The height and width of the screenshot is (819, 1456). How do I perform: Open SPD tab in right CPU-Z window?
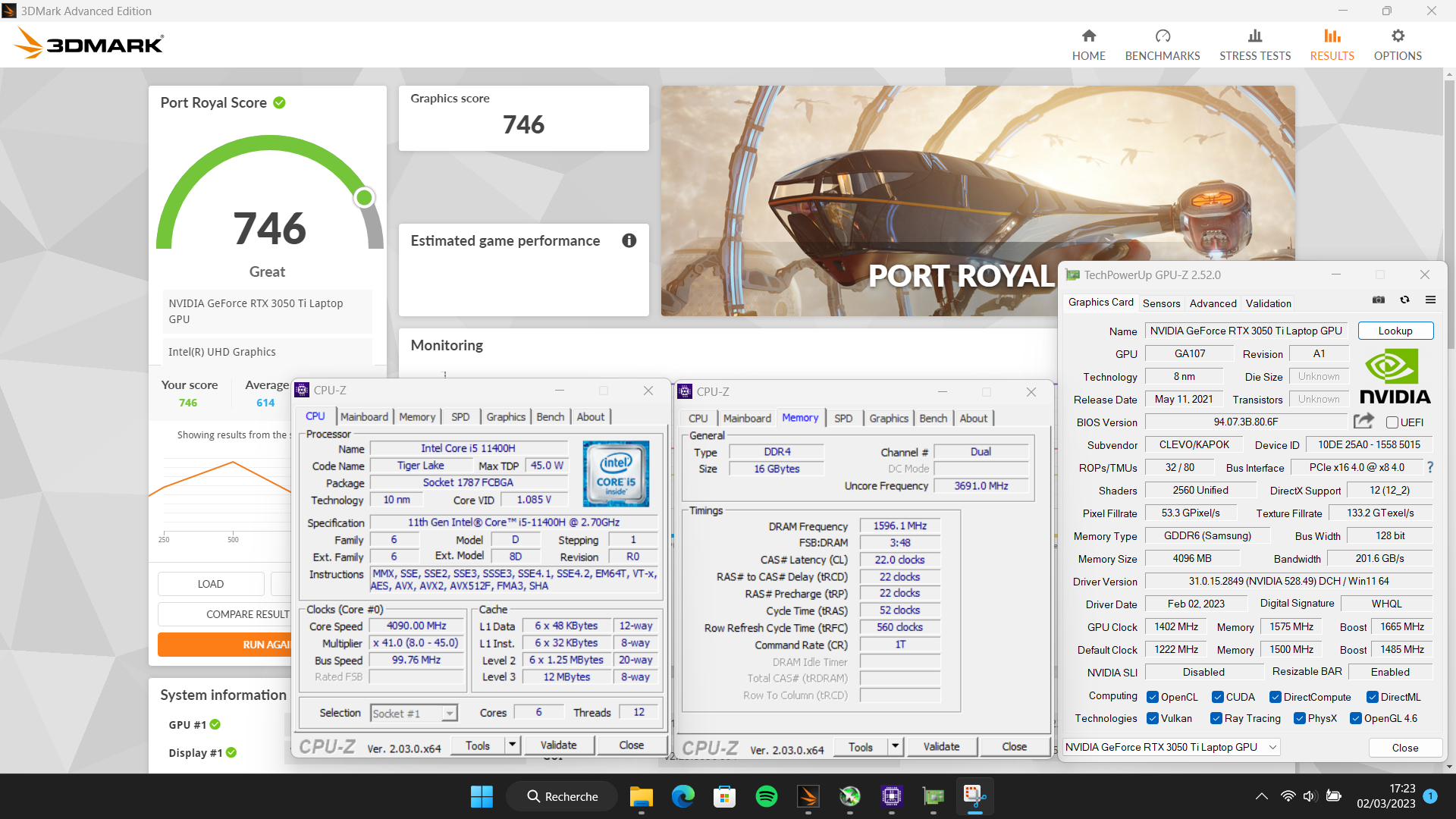[x=843, y=419]
